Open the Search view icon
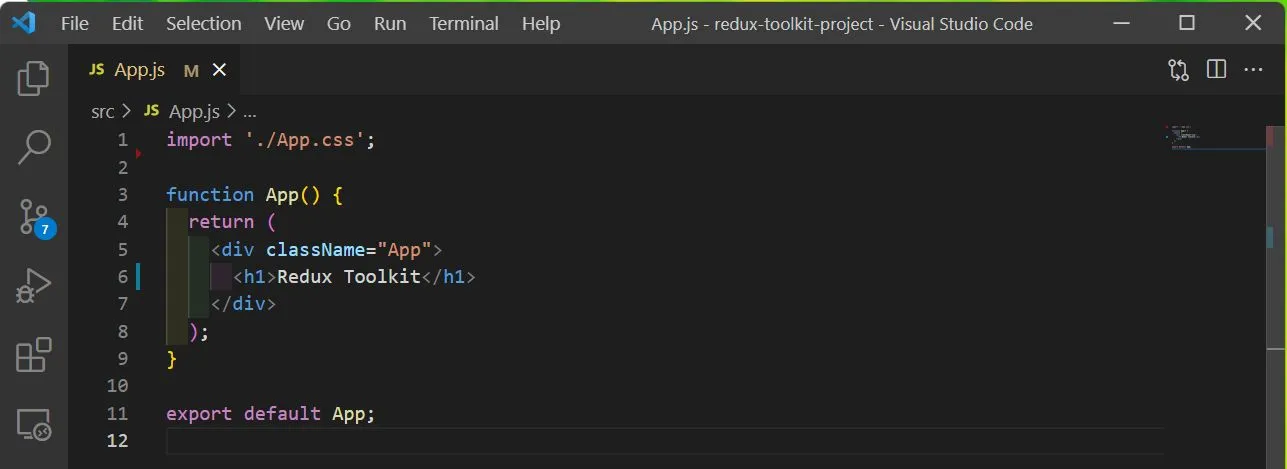This screenshot has width=1287, height=469. tap(34, 147)
